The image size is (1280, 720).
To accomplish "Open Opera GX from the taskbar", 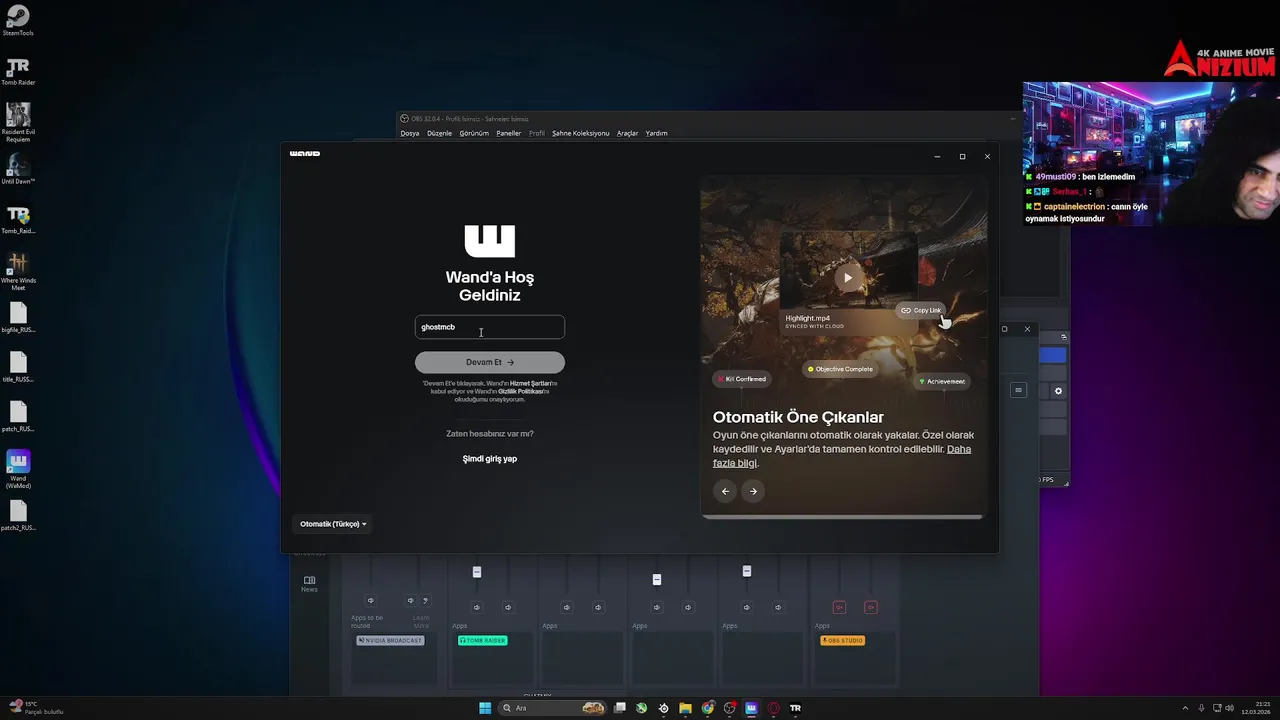I will 773,708.
